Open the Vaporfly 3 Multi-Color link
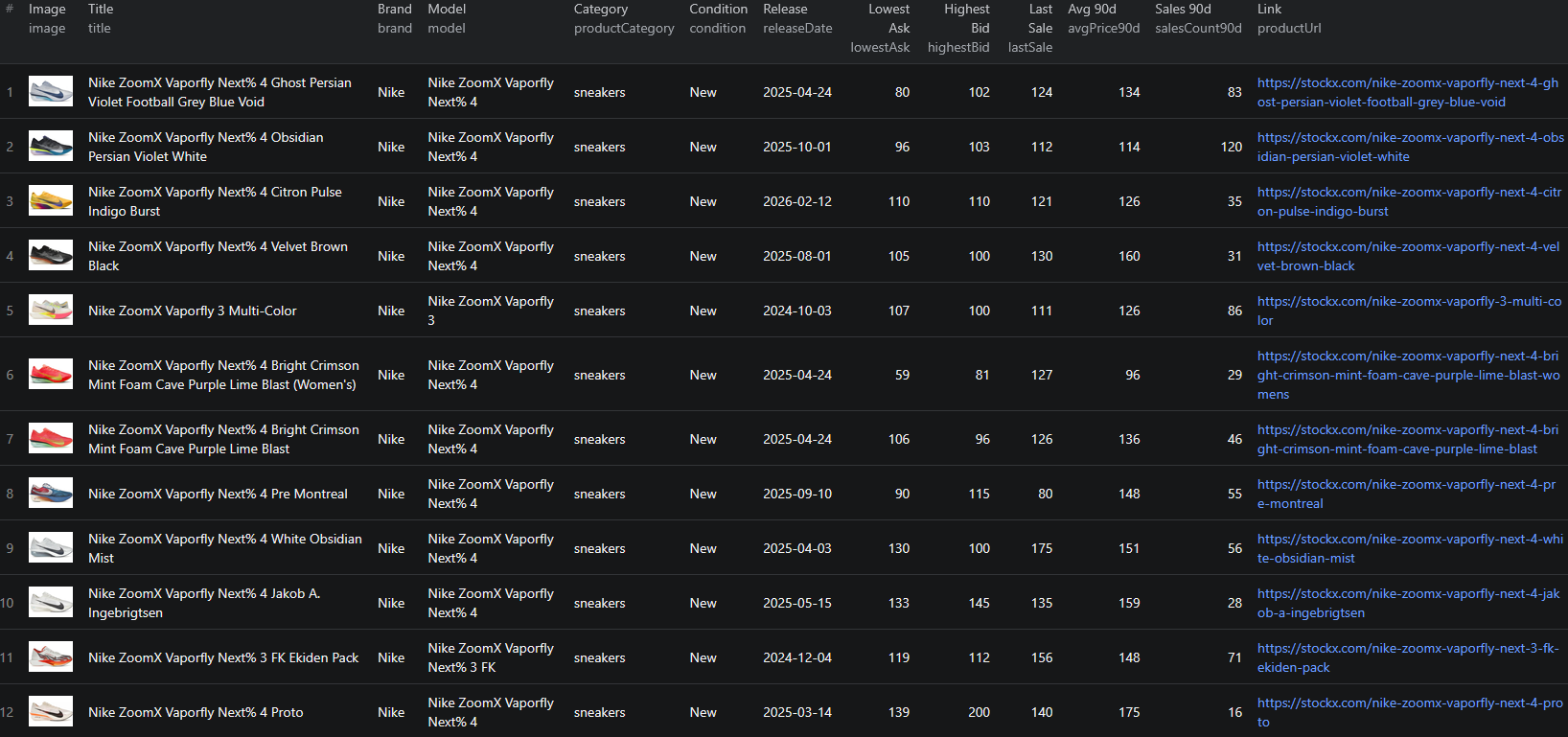1568x737 pixels. (x=1410, y=311)
